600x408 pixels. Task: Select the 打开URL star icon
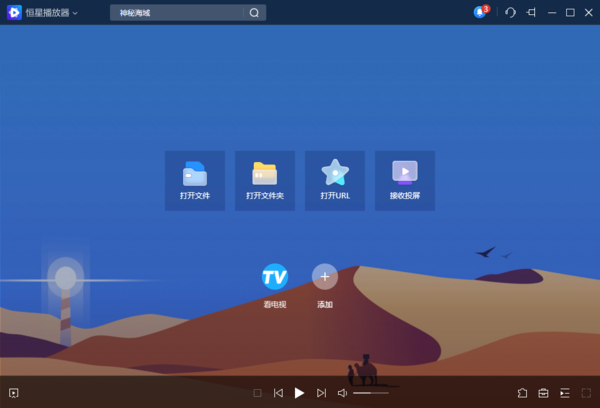(335, 174)
